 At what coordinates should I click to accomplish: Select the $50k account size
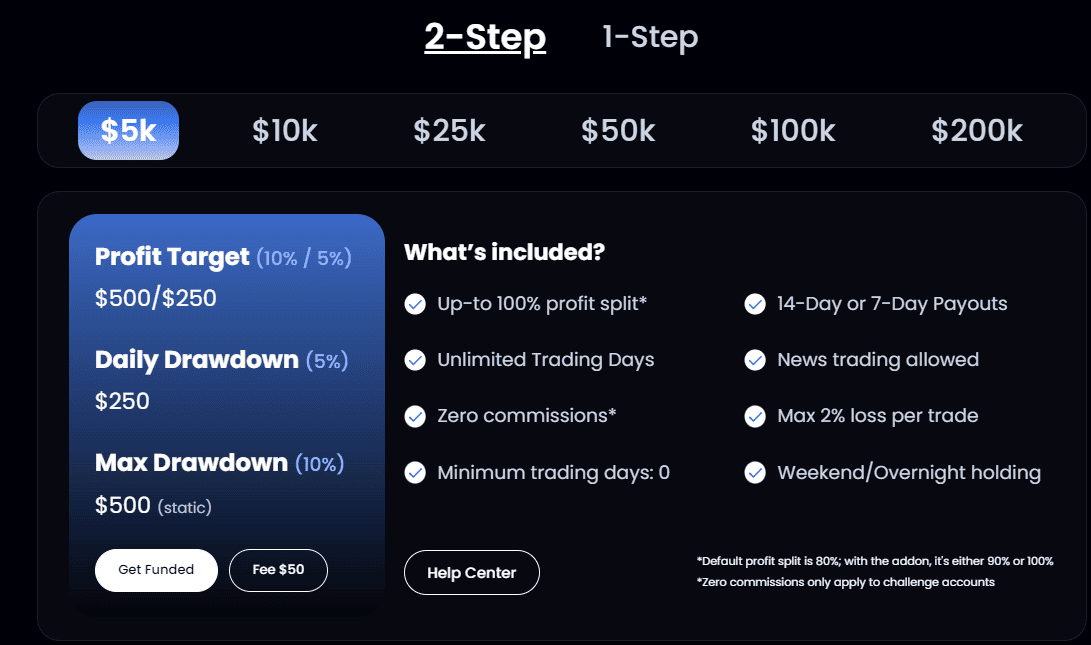click(x=617, y=130)
